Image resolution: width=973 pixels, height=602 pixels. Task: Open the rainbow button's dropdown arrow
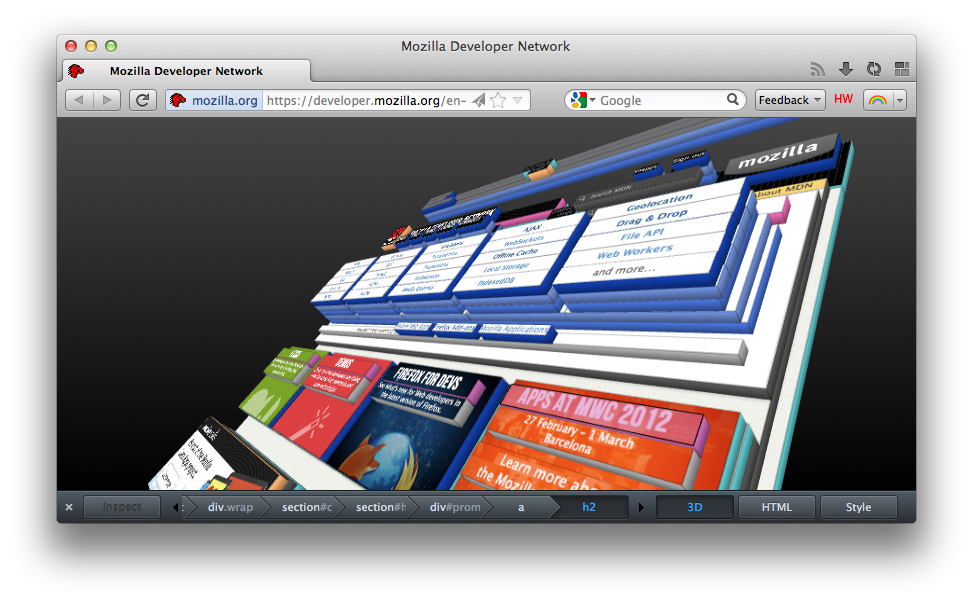pyautogui.click(x=898, y=100)
